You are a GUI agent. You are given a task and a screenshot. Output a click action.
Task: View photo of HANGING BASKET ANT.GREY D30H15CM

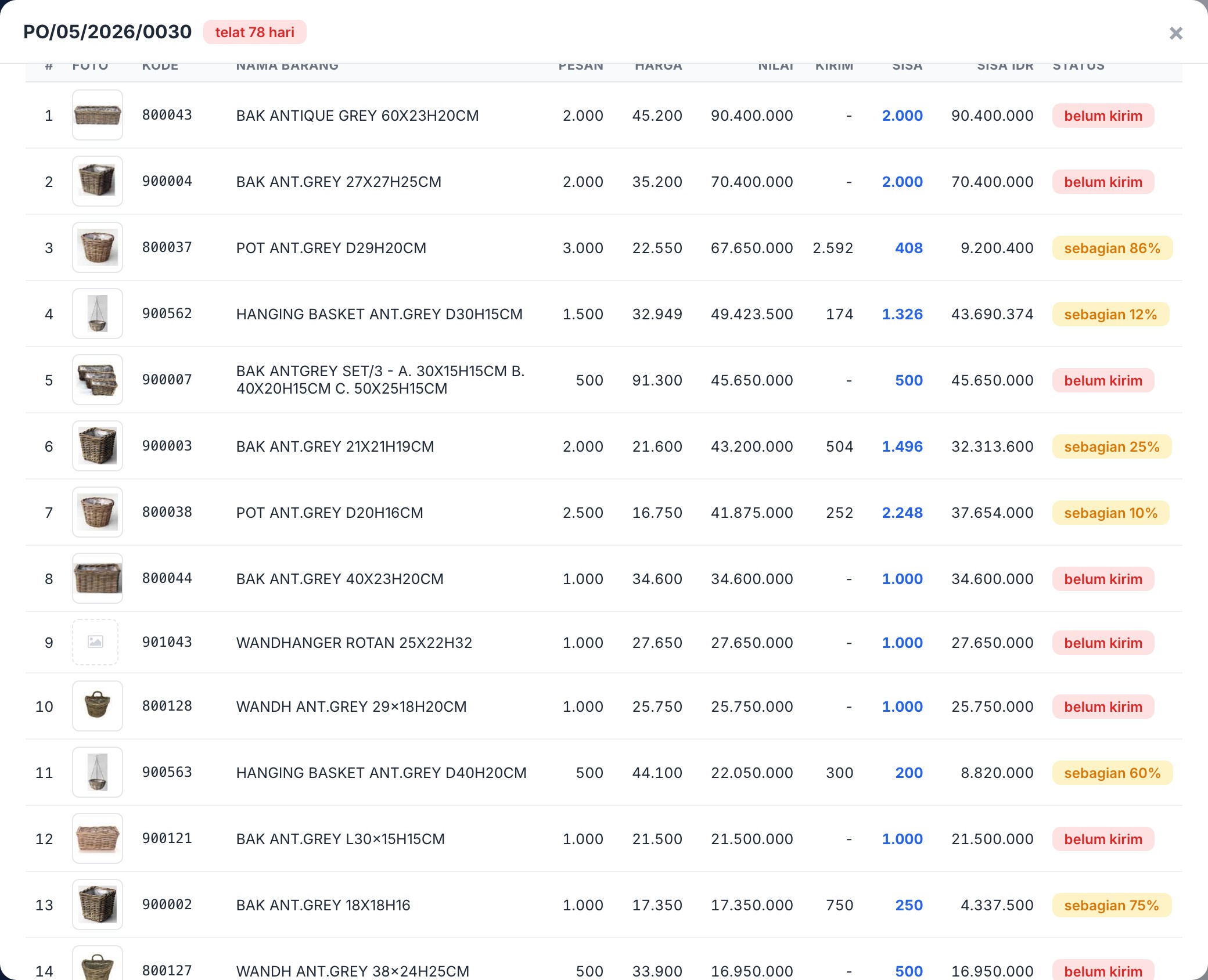click(98, 314)
